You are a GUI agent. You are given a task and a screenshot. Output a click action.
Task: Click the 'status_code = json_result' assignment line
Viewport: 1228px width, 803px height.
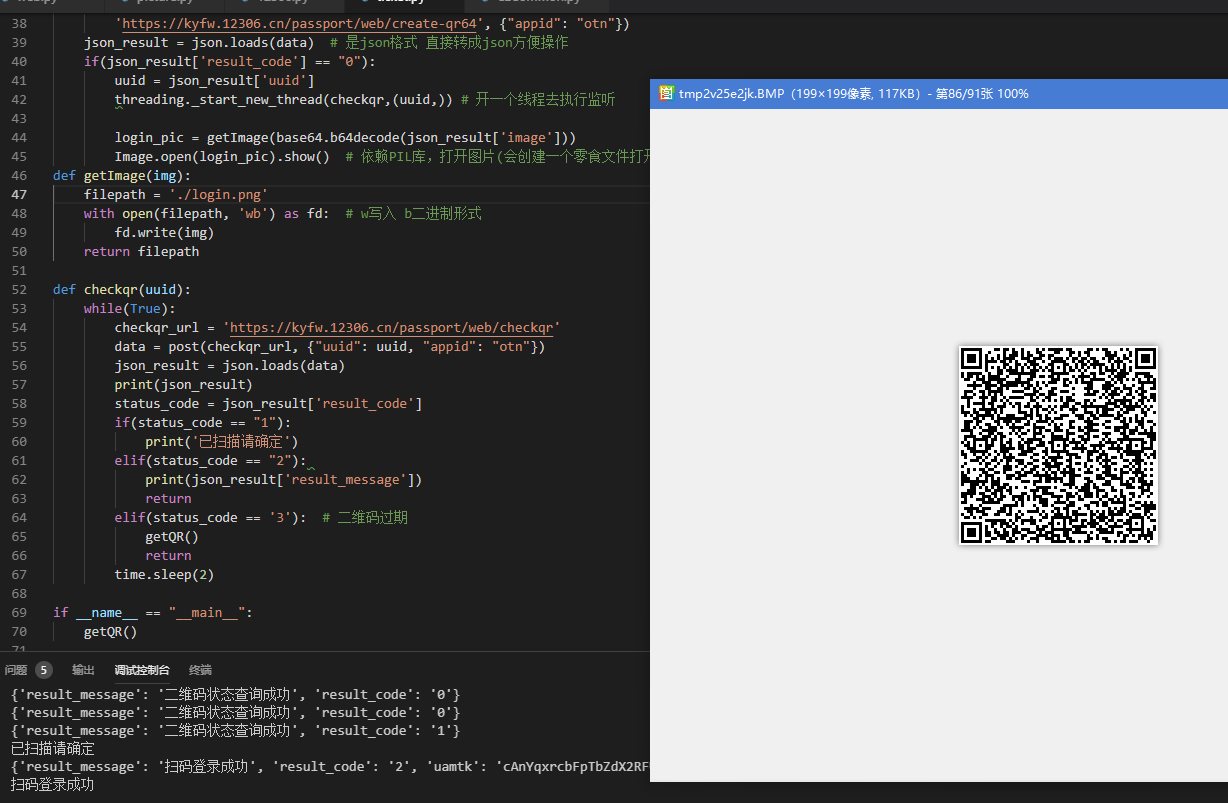click(x=268, y=404)
